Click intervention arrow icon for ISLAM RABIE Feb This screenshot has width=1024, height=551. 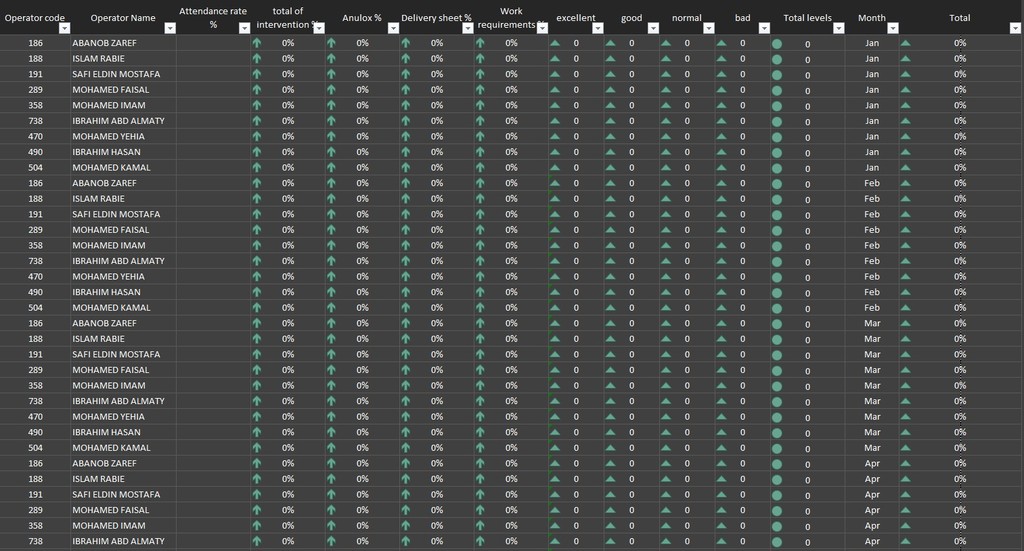pyautogui.click(x=257, y=198)
